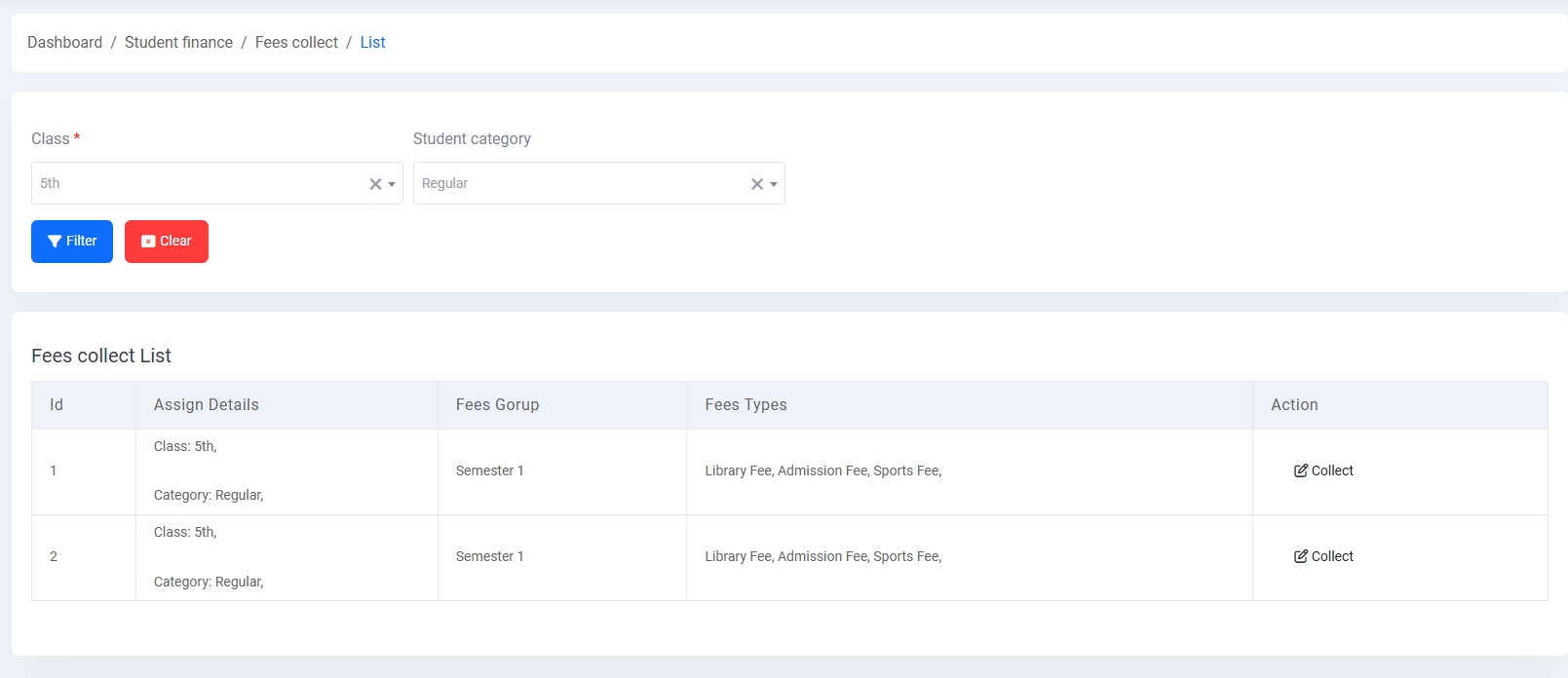This screenshot has height=678, width=1568.
Task: Click the edit icon in row 2's Collect action
Action: pyautogui.click(x=1300, y=556)
